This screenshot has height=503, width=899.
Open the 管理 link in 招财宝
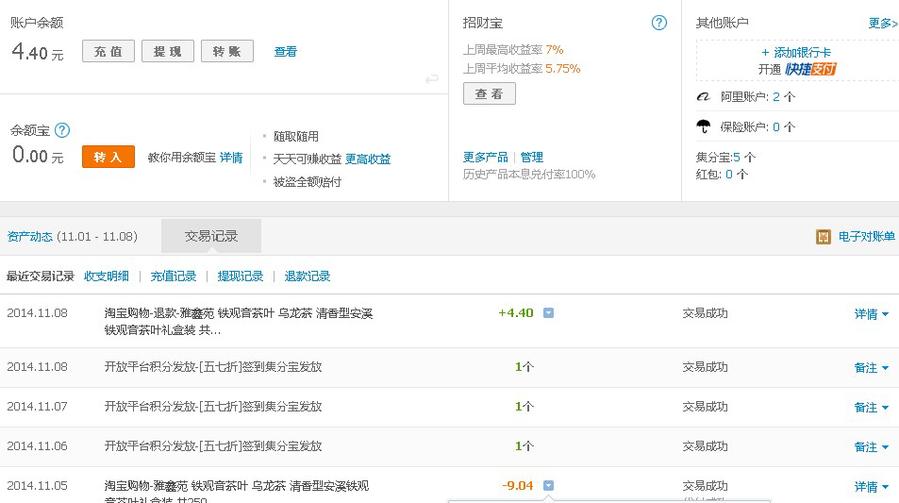point(531,157)
